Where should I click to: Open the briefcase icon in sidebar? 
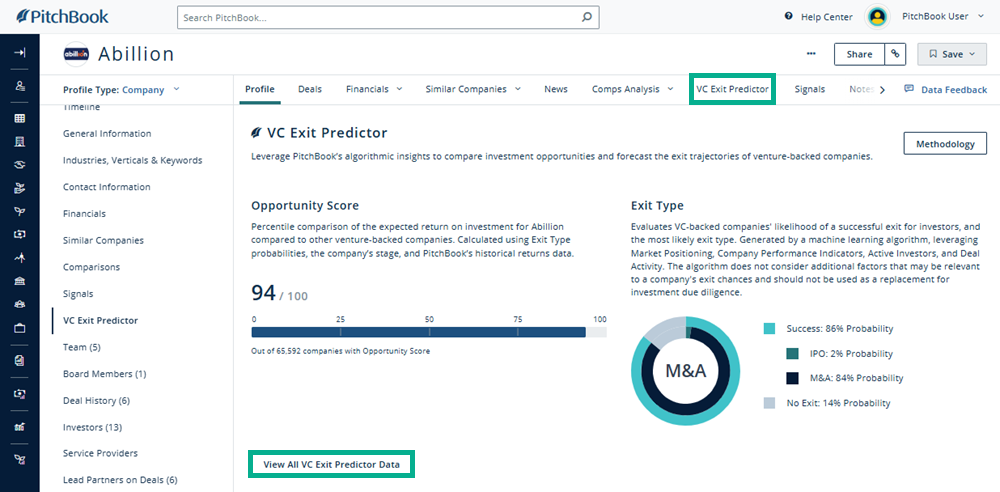tap(19, 328)
